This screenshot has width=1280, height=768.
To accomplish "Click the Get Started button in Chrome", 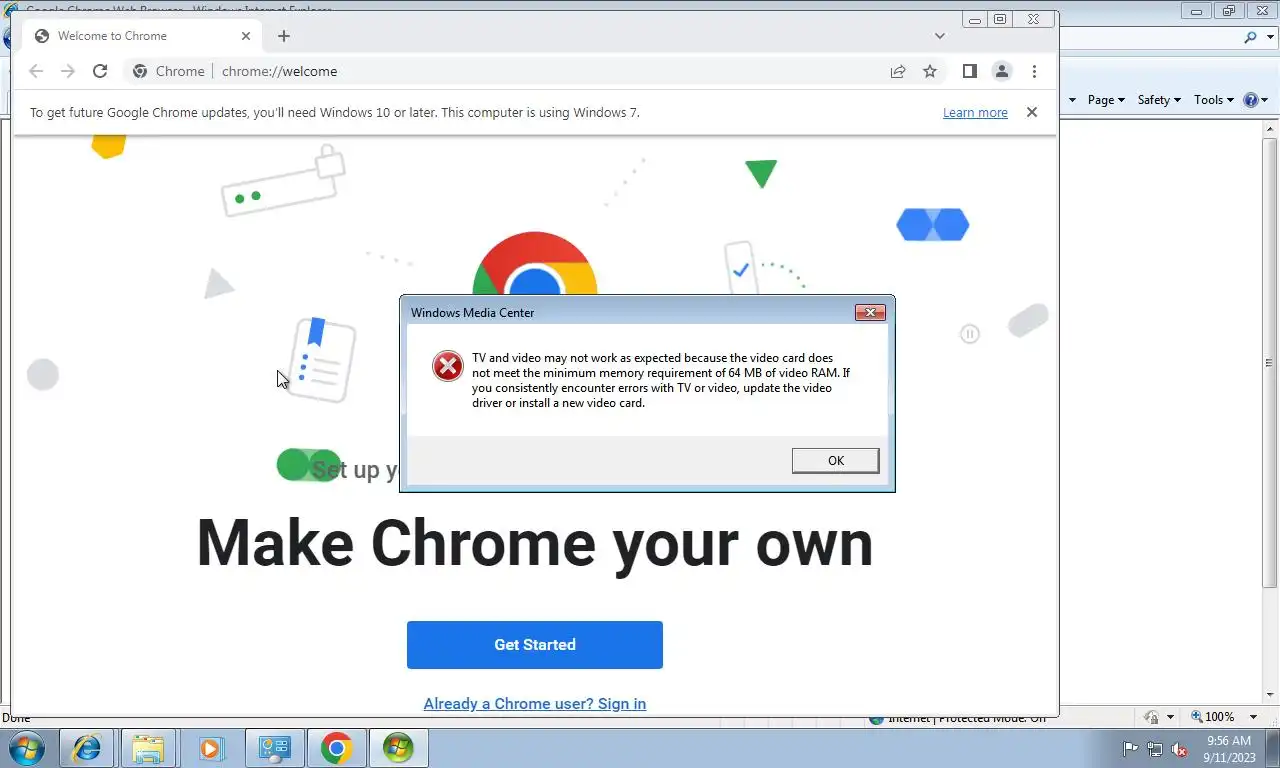I will (x=534, y=645).
